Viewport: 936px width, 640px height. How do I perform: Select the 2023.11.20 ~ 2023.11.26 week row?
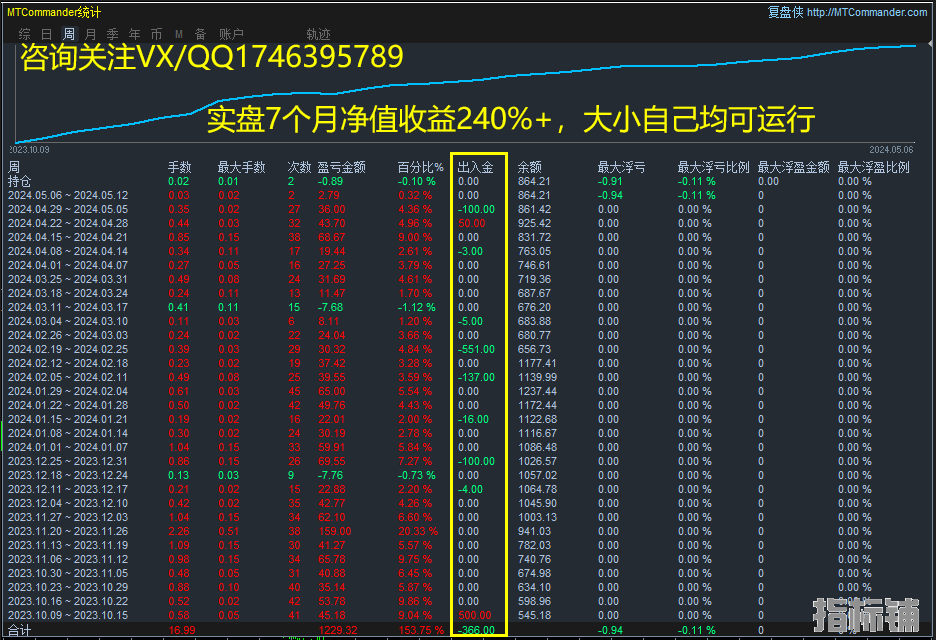point(68,531)
